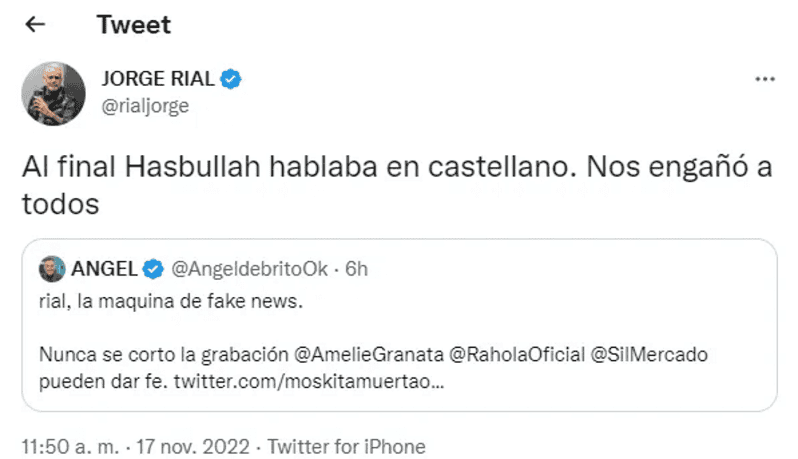Open quoted tweet 'rial, la maquina de fake news'
Viewport: 798px width, 459px height.
click(x=170, y=303)
